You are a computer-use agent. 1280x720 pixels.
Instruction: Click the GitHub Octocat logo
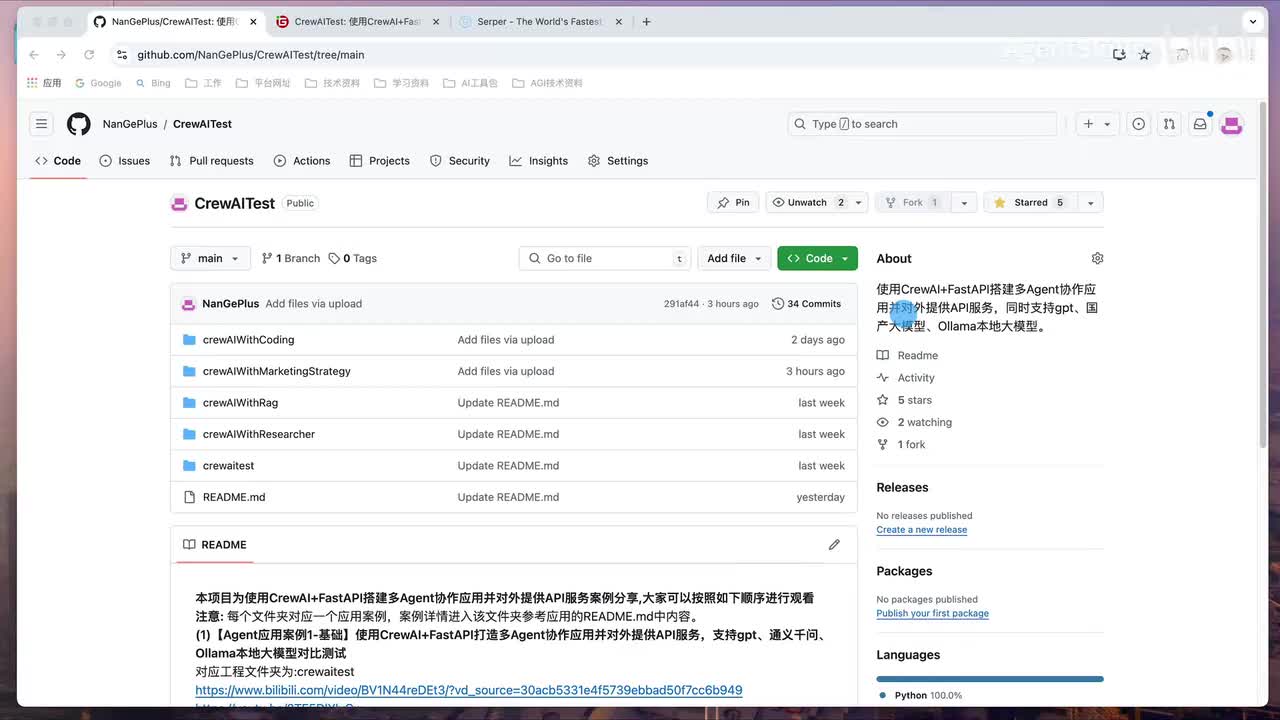(79, 124)
